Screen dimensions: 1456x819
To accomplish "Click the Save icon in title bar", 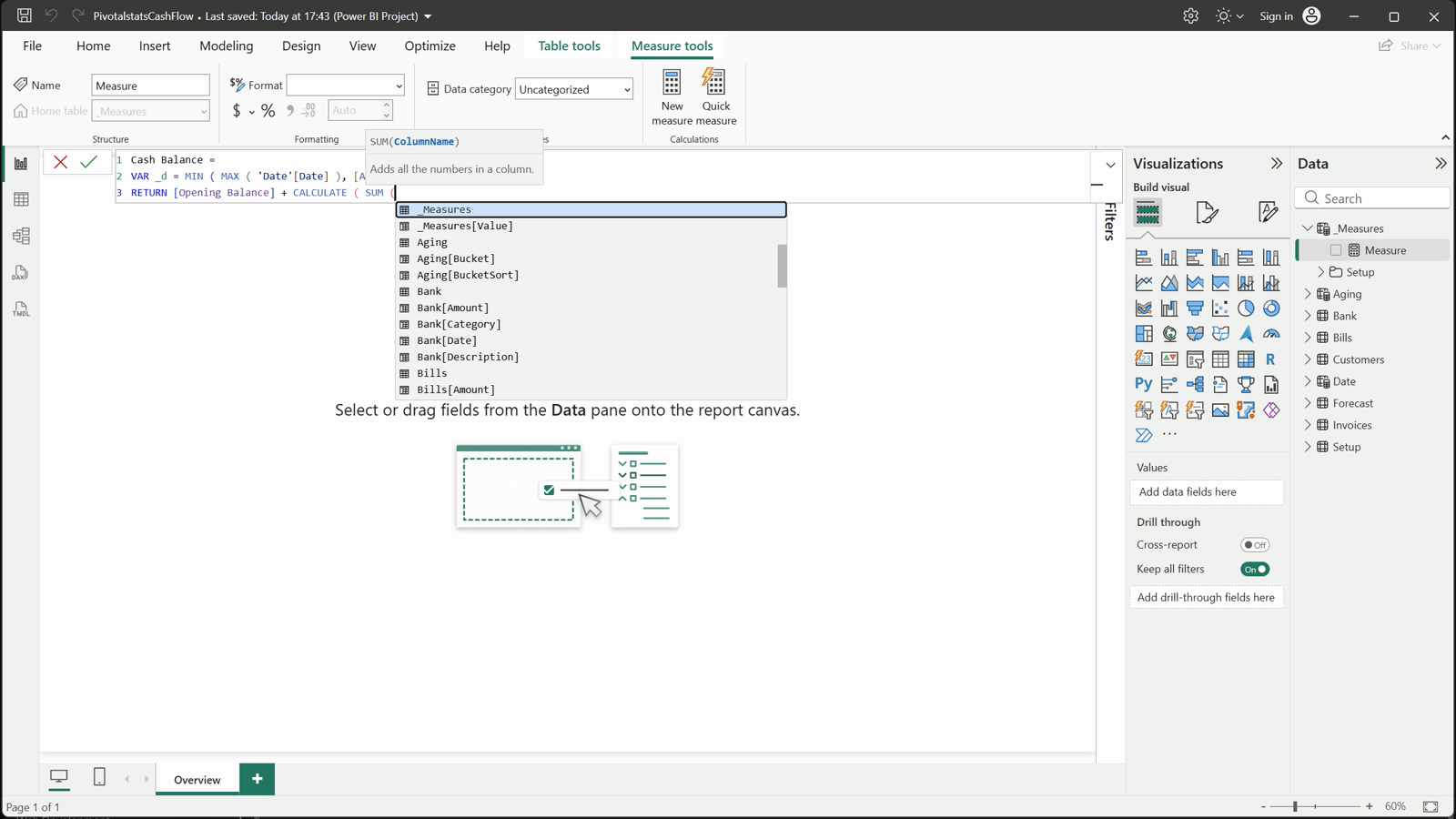I will [x=25, y=15].
